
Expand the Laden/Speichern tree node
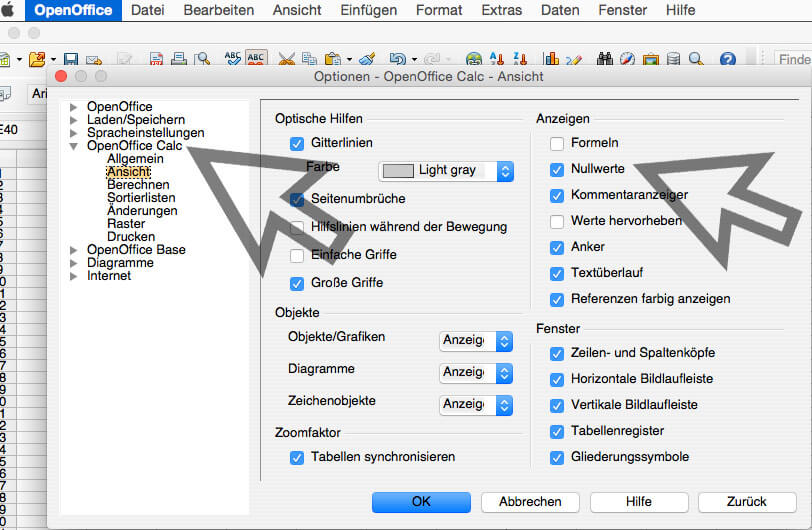coord(74,120)
